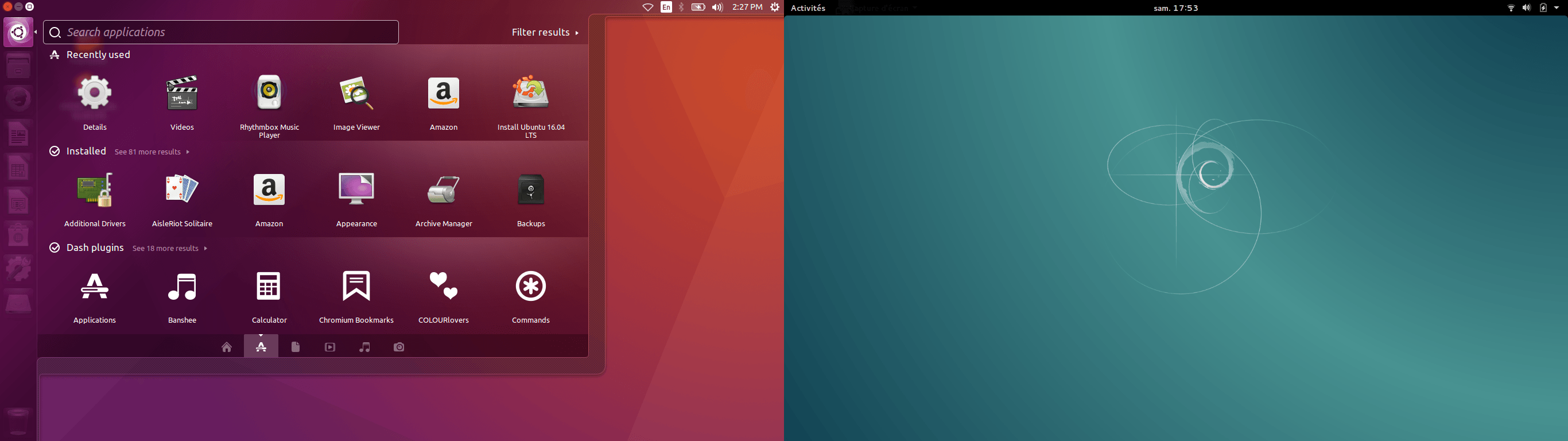Collapse the Recently used section header
The image size is (1568, 441).
(x=90, y=55)
